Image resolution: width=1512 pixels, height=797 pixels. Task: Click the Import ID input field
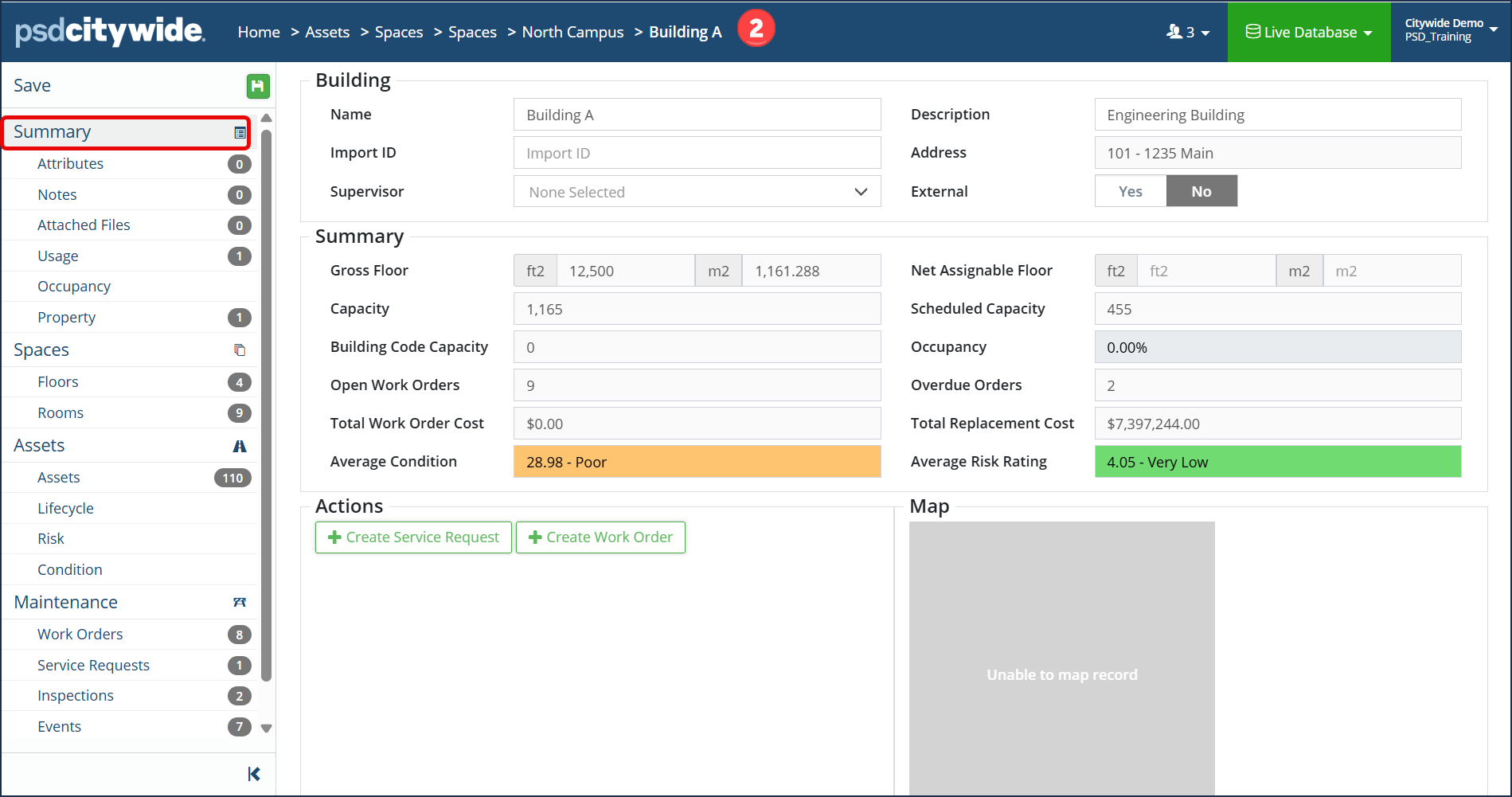click(697, 153)
